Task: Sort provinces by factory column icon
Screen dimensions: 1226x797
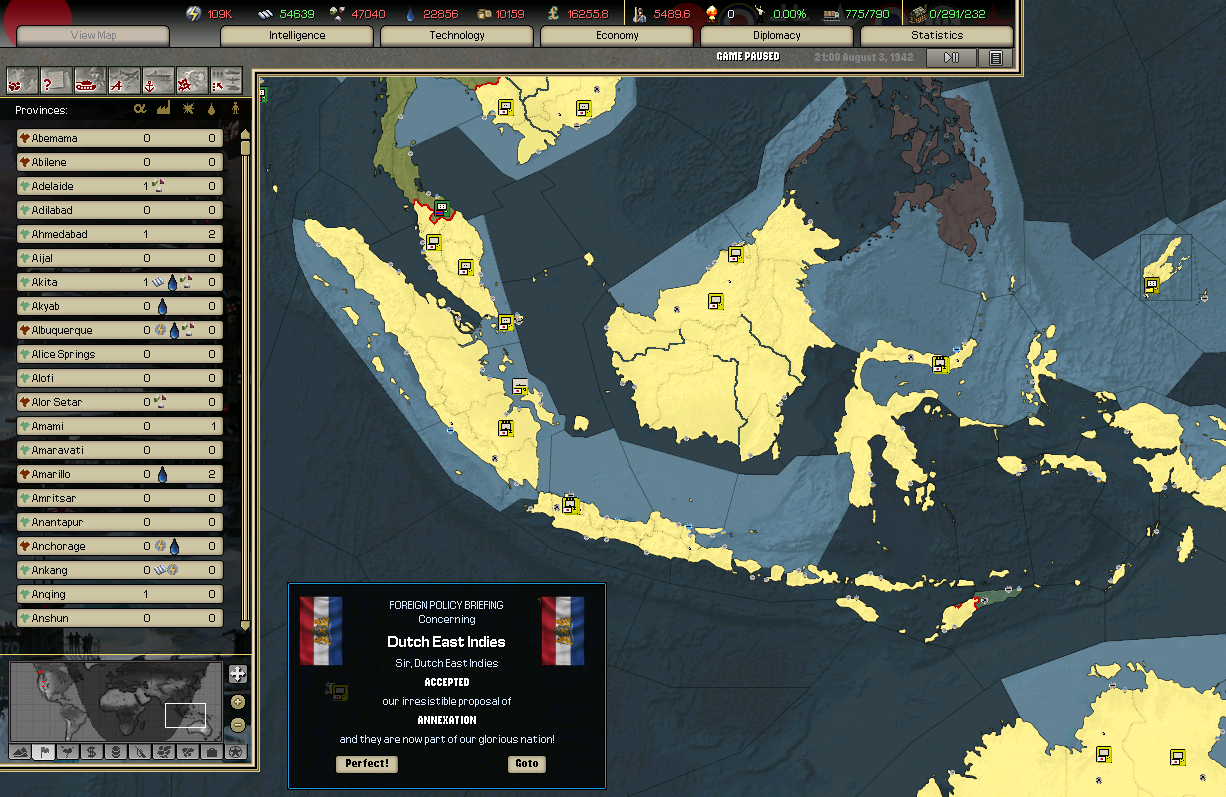Action: point(163,109)
